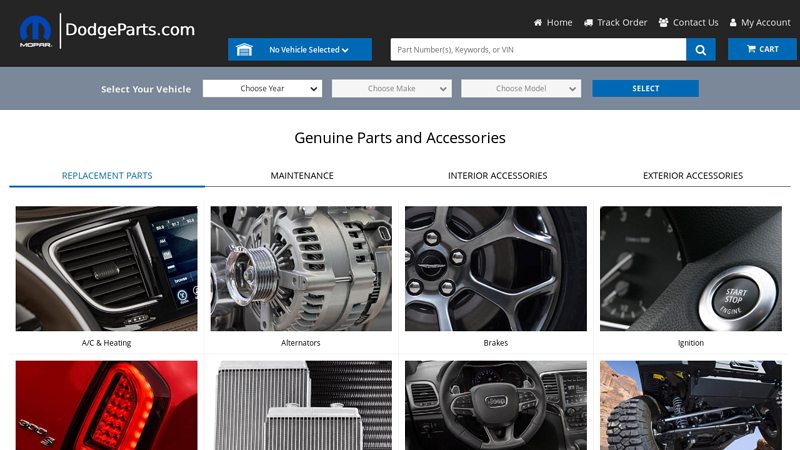Open the A/C & Heating vent image
Image resolution: width=800 pixels, height=450 pixels.
click(107, 268)
